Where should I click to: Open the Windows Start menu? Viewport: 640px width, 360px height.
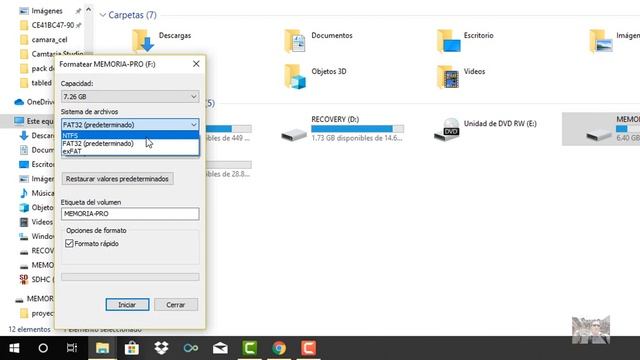coord(14,348)
